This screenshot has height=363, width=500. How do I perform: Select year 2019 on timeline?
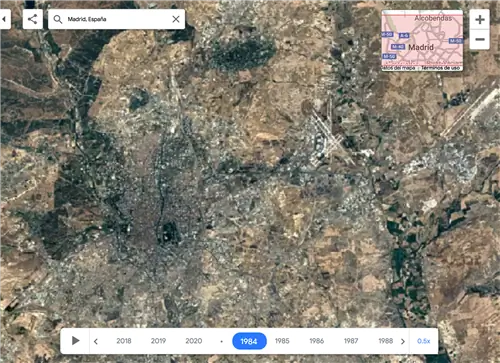(x=158, y=341)
